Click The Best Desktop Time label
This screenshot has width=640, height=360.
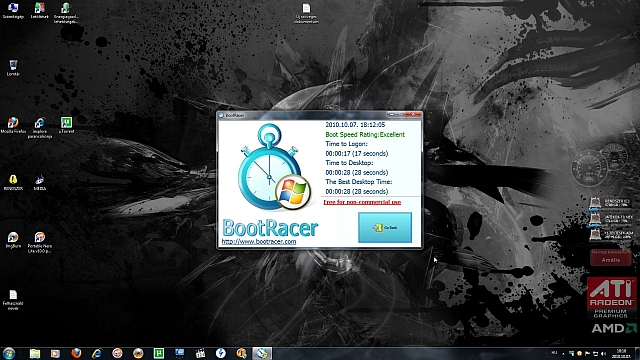(358, 182)
